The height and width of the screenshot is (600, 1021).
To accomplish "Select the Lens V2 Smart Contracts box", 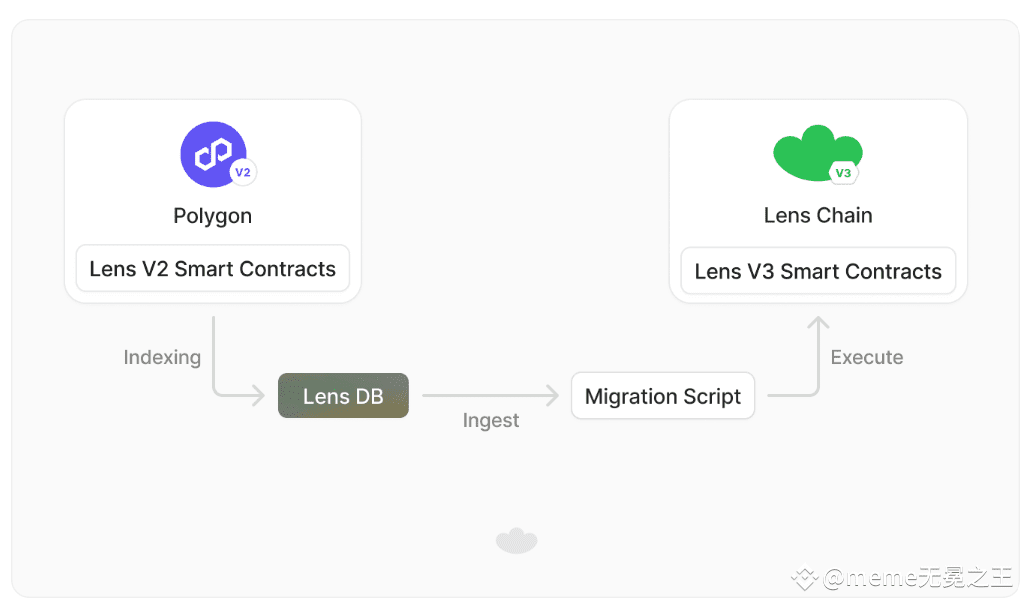I will 213,269.
